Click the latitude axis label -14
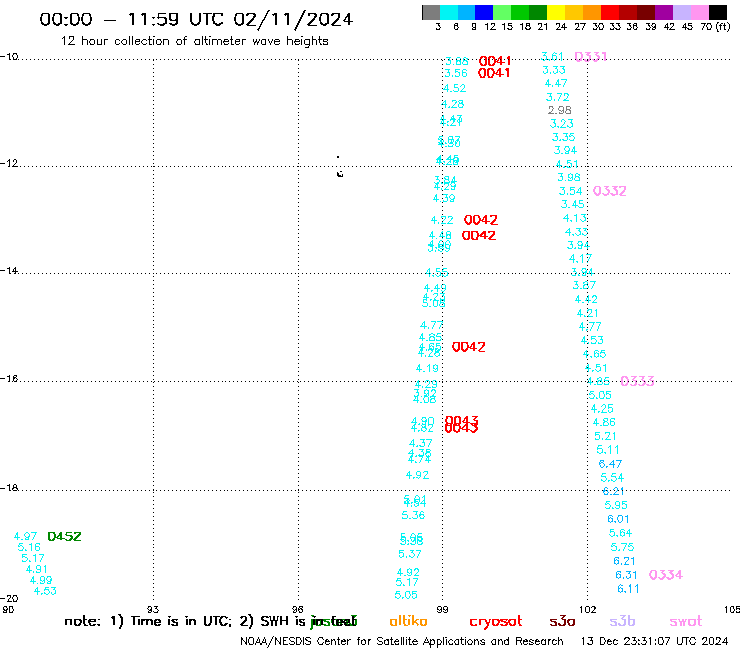Screen dimensions: 740x650 (9, 270)
